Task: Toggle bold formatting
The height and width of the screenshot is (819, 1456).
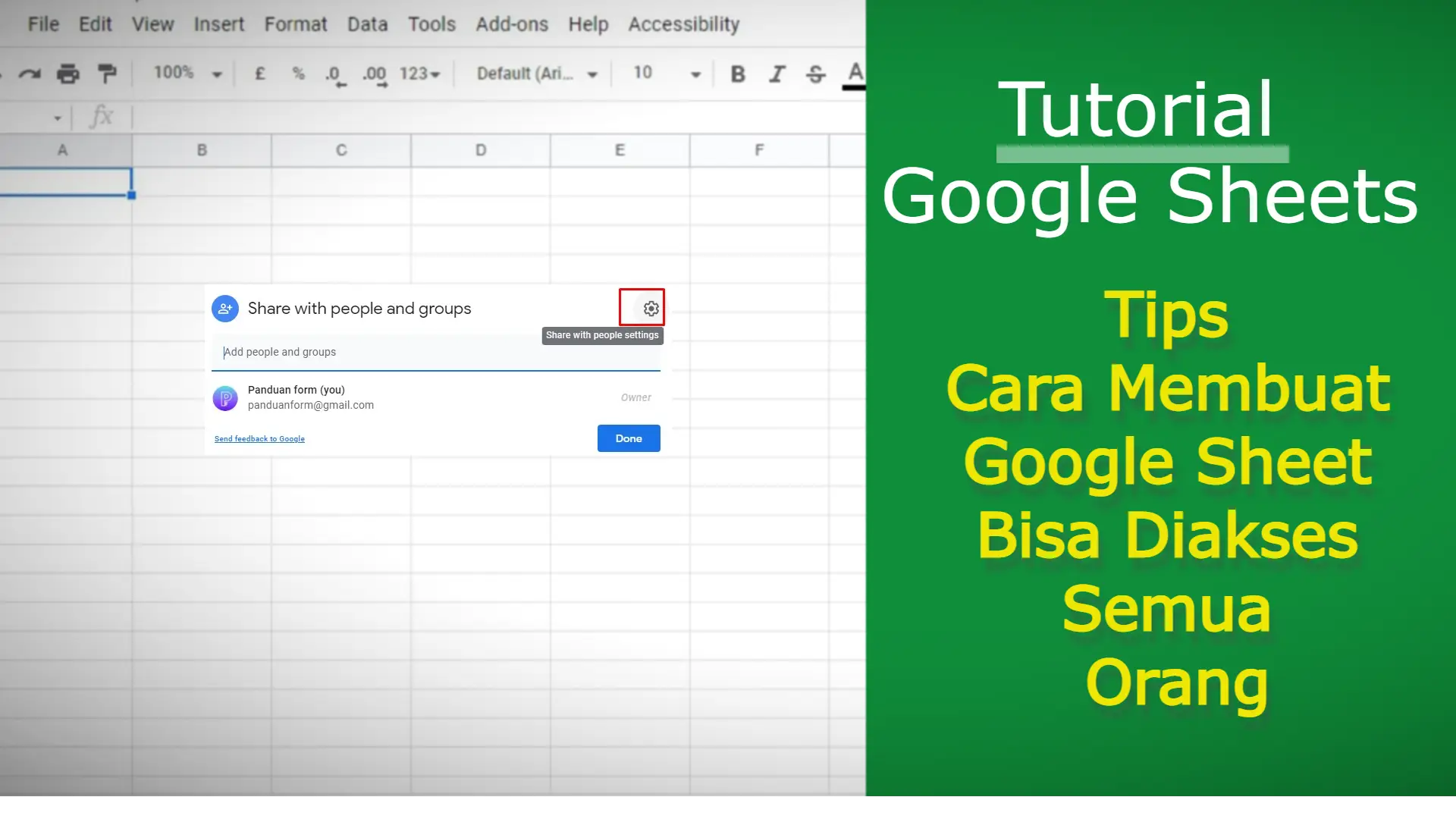Action: tap(738, 74)
